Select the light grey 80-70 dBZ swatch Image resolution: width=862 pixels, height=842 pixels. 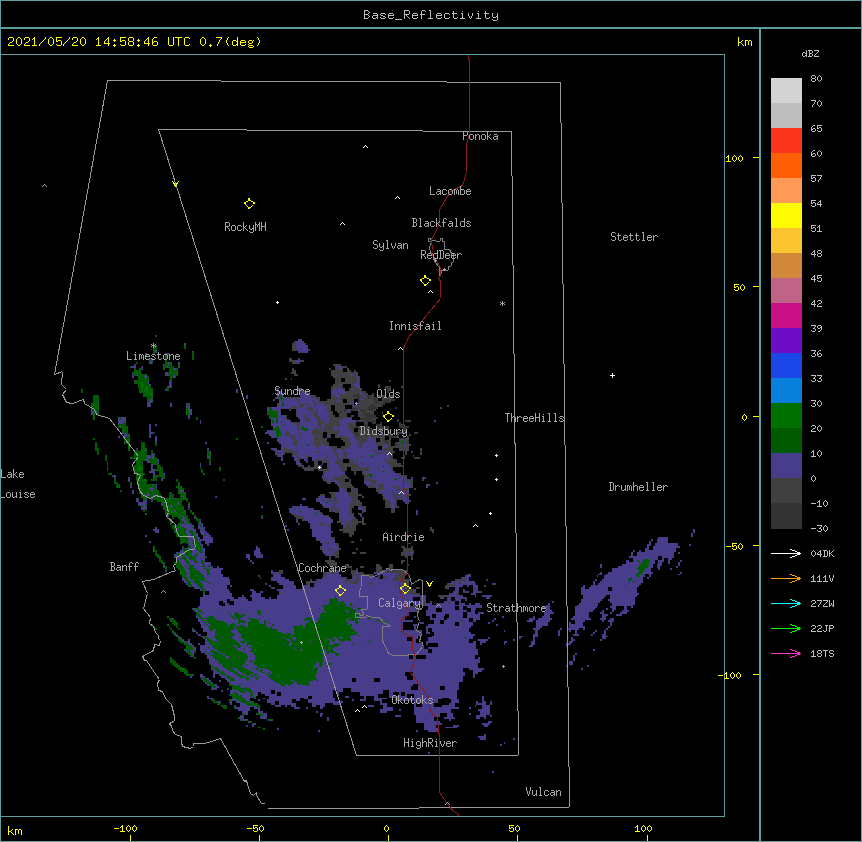[x=786, y=91]
